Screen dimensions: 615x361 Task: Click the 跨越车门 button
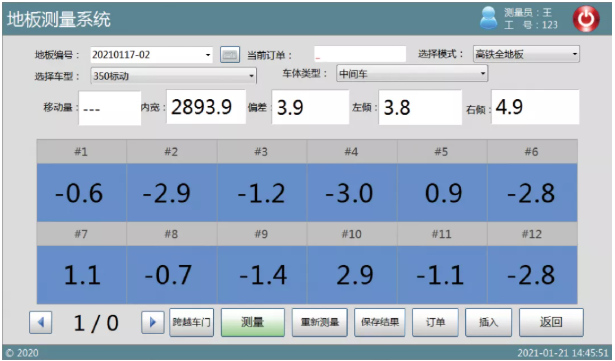point(191,323)
